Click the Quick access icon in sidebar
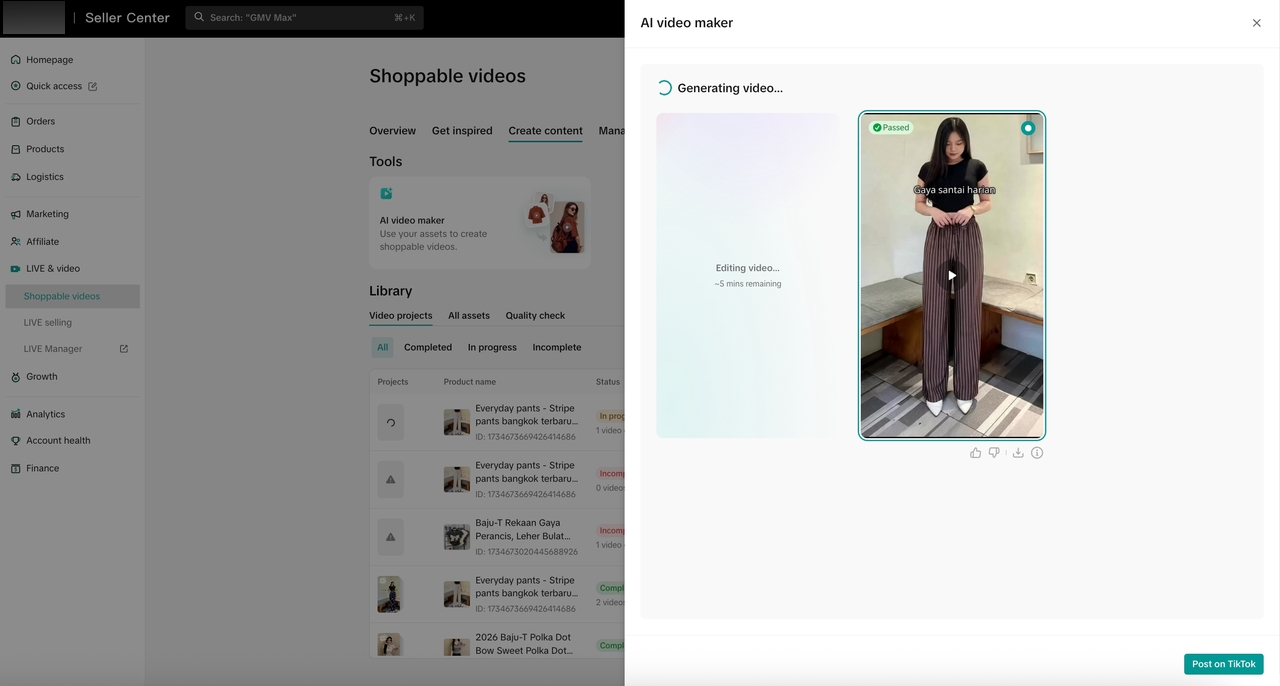The height and width of the screenshot is (686, 1280). pos(15,86)
